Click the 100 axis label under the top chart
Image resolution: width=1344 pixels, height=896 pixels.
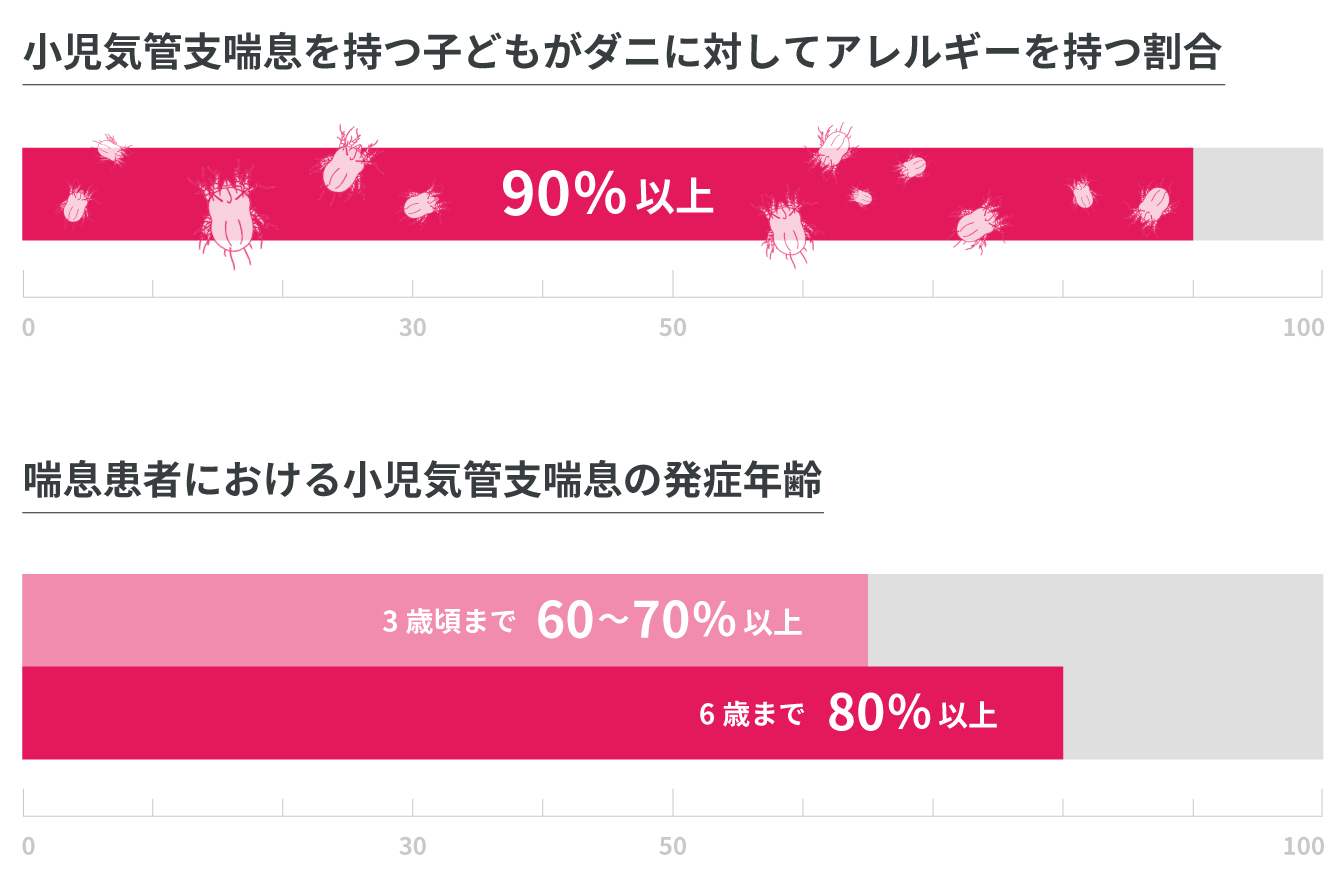pos(1303,328)
